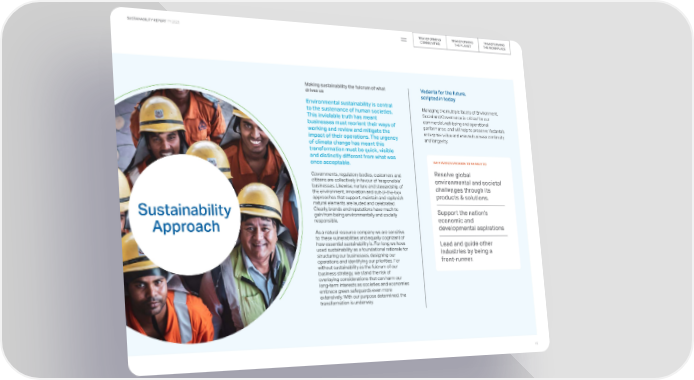Click the 'Governments, regulators bodies' paragraph
Viewport: 694px width, 380px height.
358,198
